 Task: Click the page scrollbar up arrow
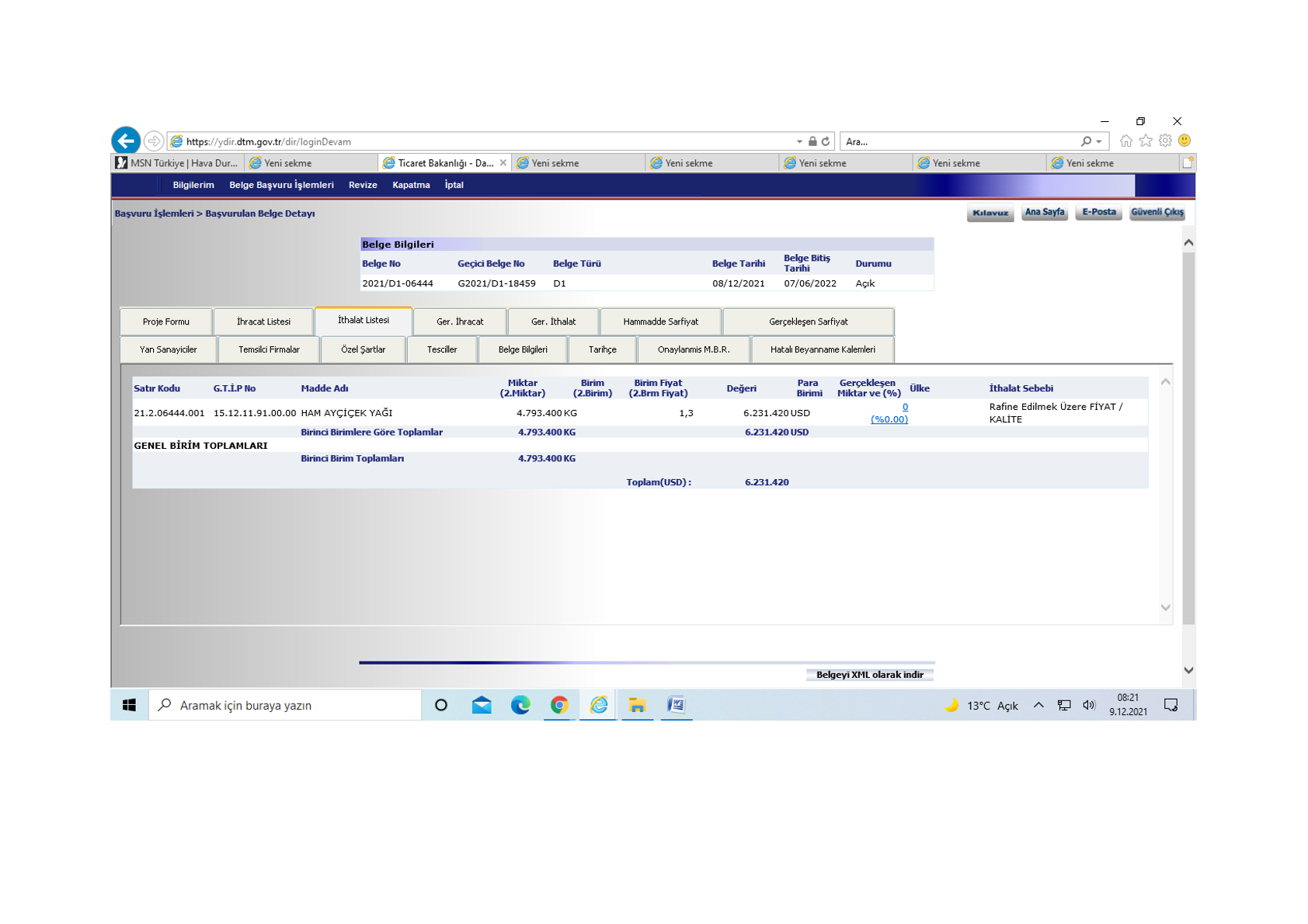(x=1188, y=243)
